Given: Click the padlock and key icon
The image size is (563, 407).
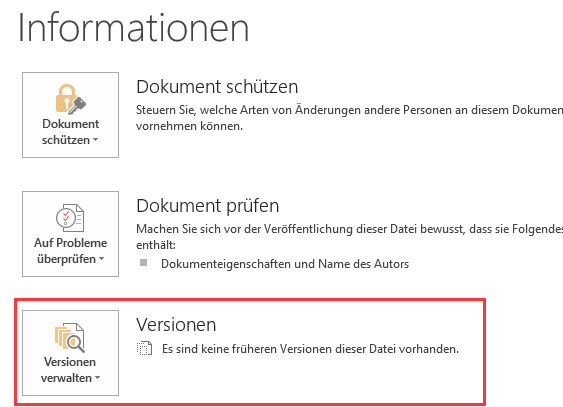Looking at the screenshot, I should pyautogui.click(x=71, y=99).
